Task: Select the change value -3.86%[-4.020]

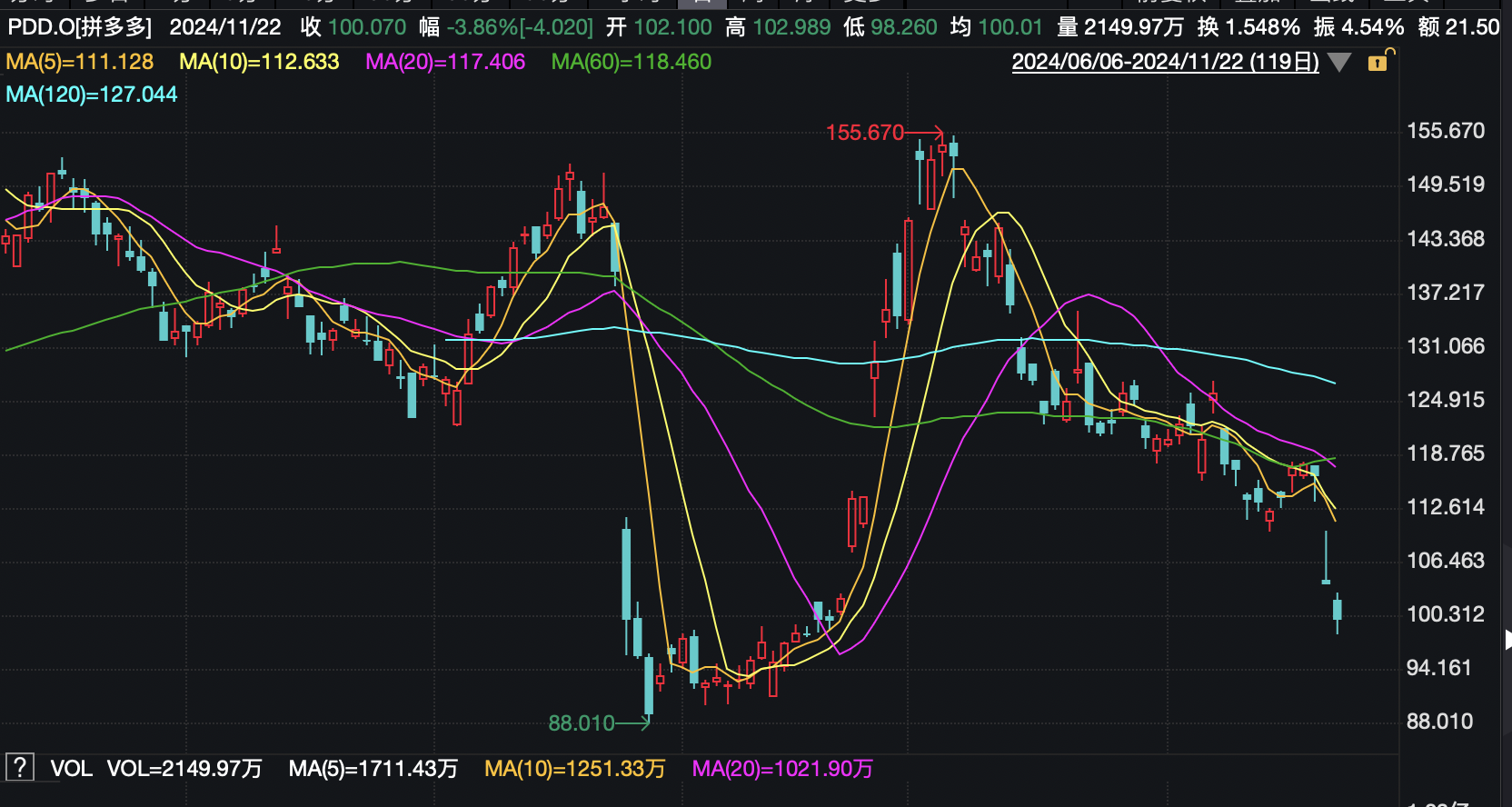Action: (x=520, y=27)
